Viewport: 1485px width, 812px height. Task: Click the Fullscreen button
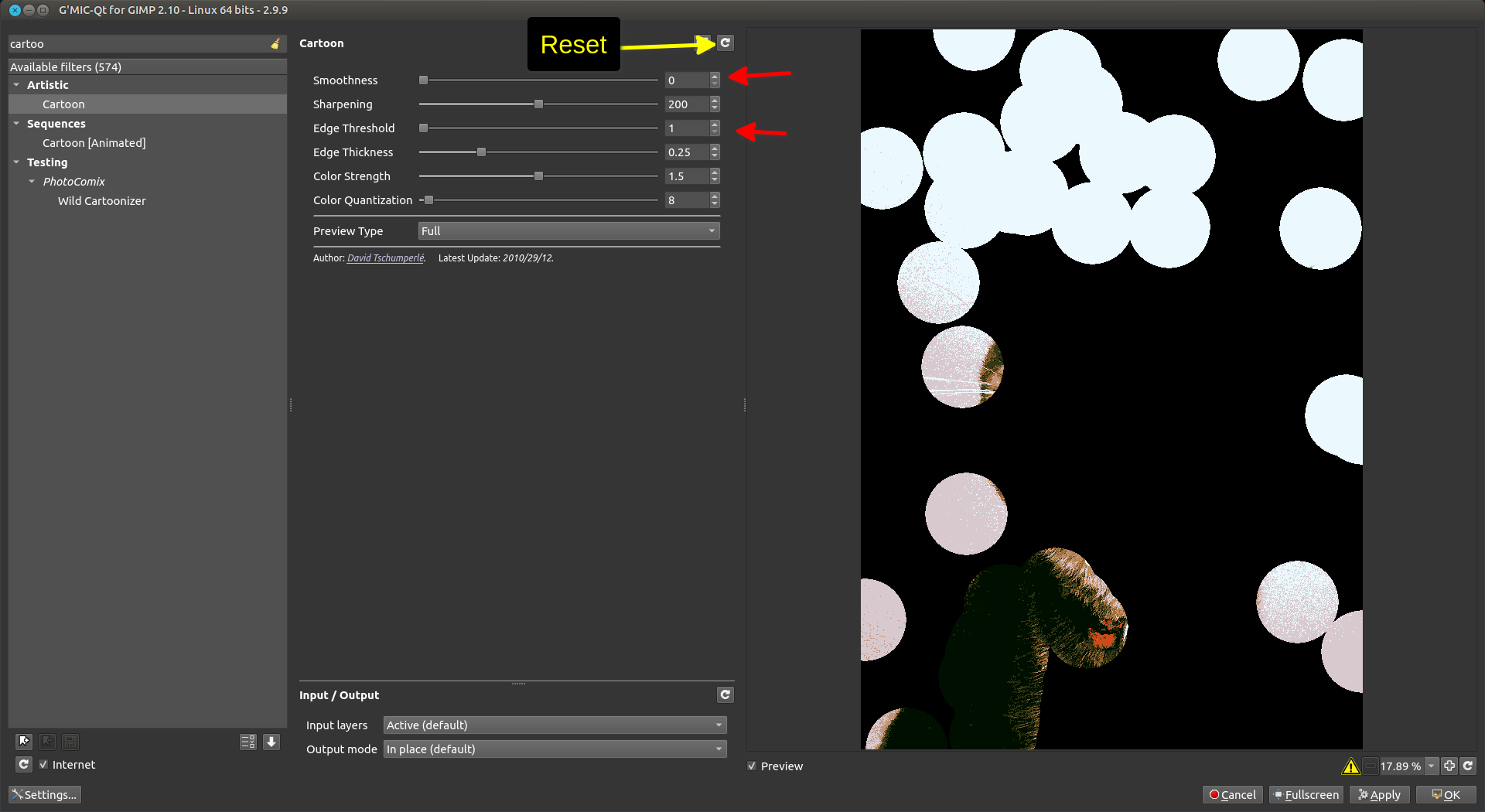[x=1306, y=794]
